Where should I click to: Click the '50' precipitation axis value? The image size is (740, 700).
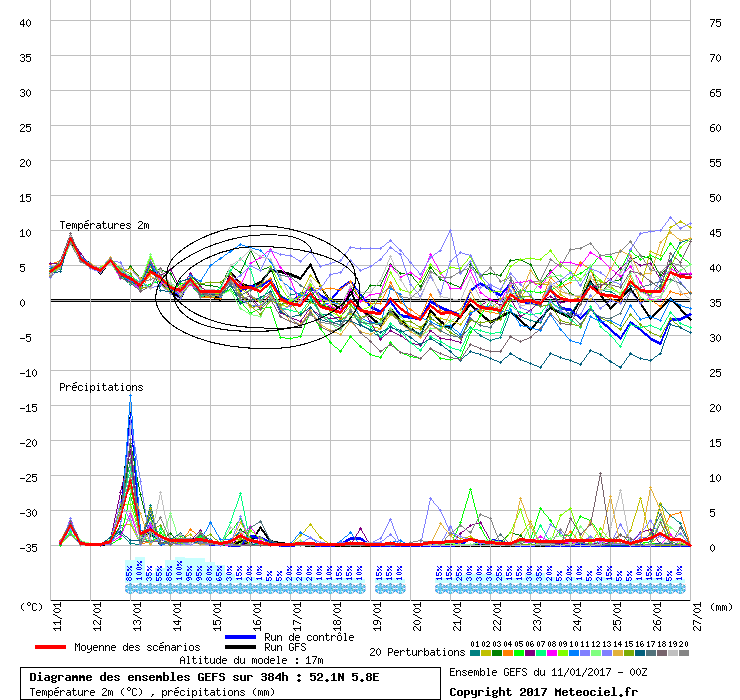point(715,198)
